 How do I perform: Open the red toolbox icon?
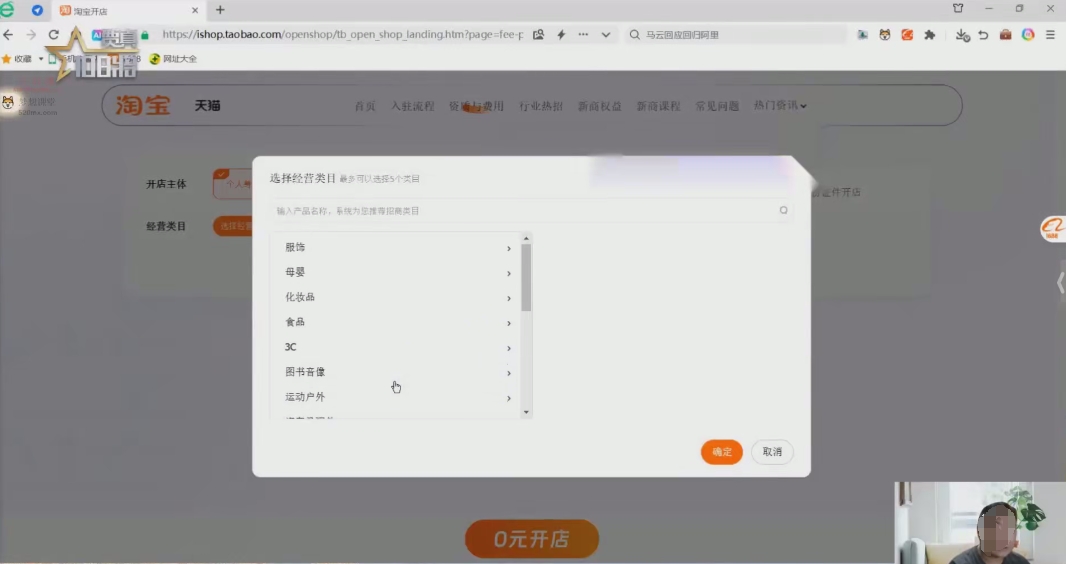coord(1005,35)
